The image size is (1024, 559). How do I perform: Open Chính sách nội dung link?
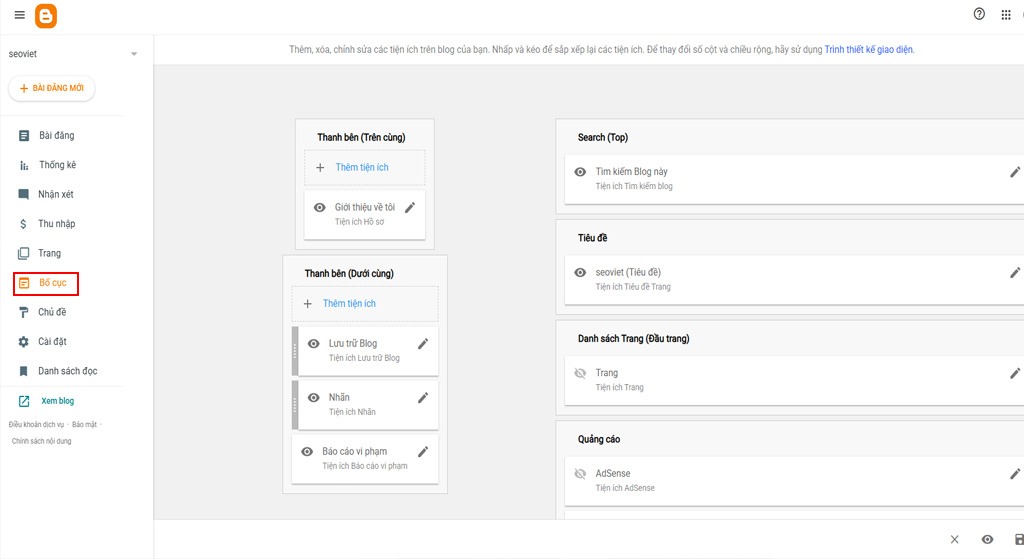tap(41, 441)
